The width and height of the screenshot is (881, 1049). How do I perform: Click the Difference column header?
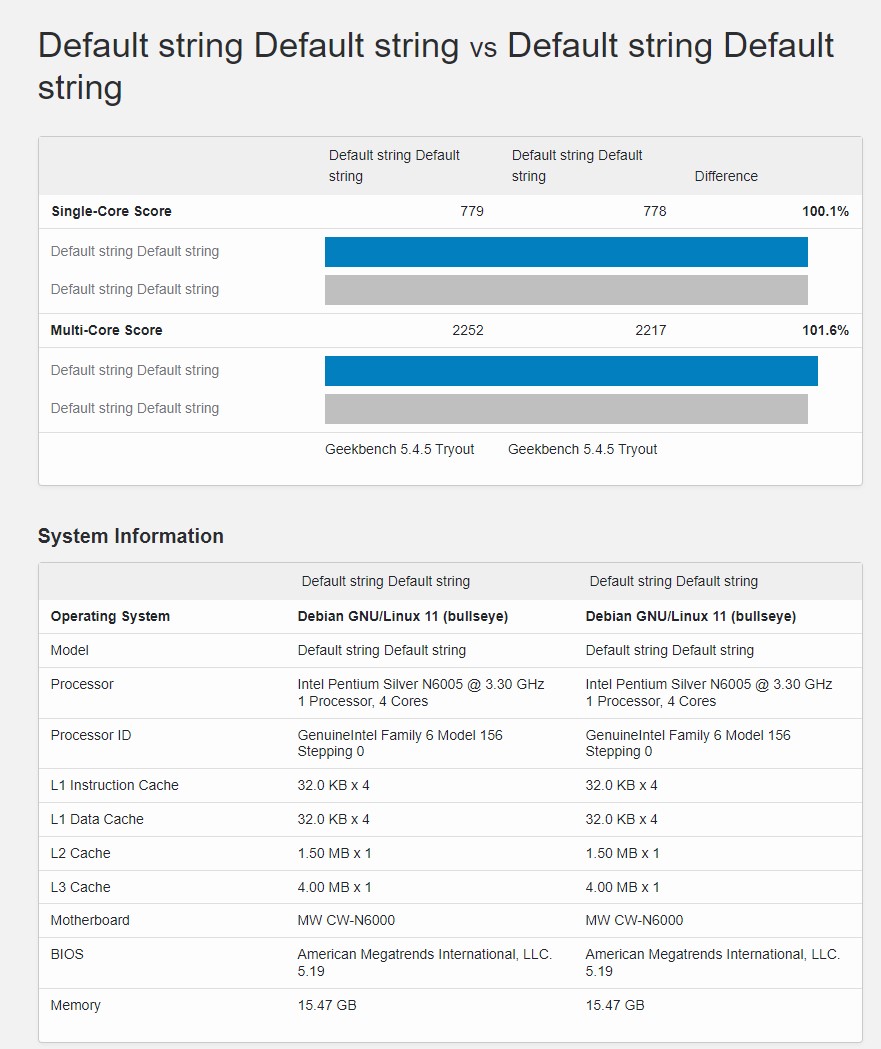tap(726, 176)
